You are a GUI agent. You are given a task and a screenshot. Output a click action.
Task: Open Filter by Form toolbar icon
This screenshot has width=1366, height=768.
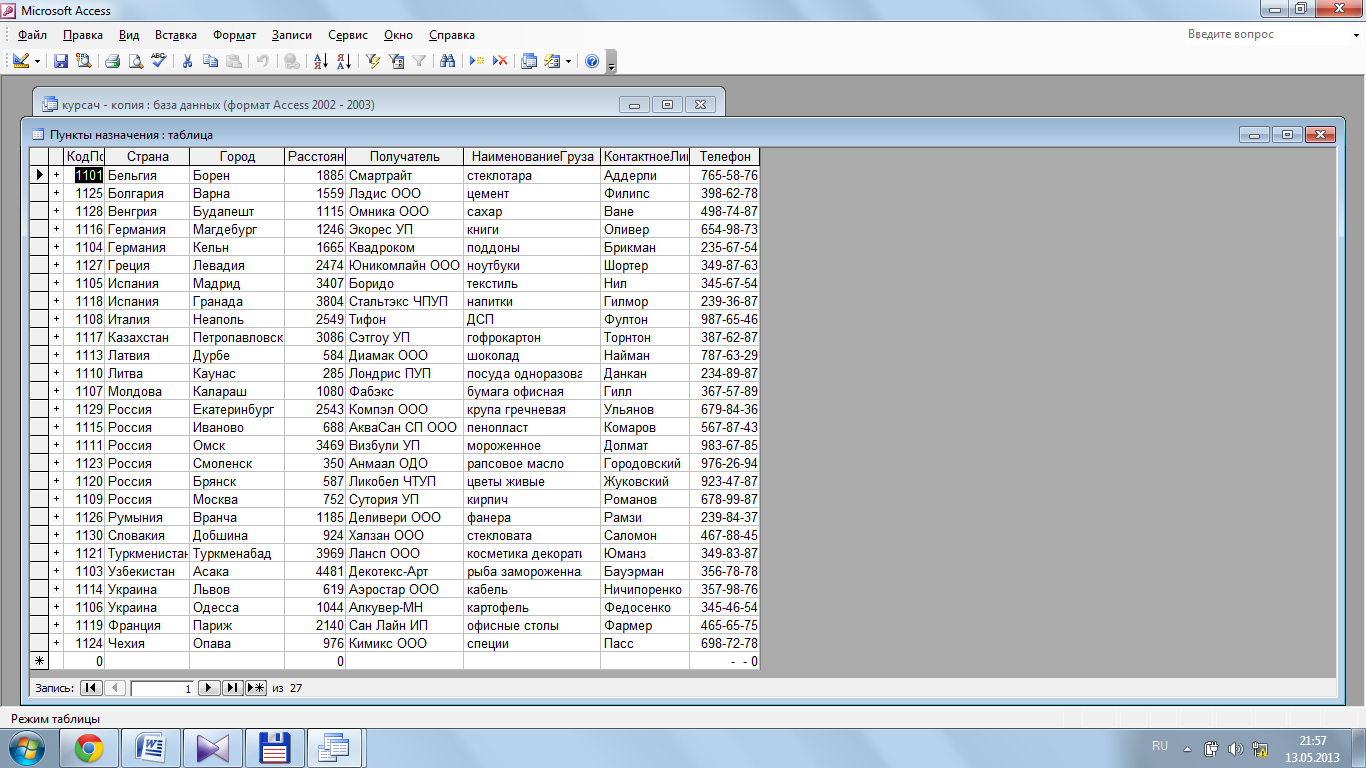point(396,61)
